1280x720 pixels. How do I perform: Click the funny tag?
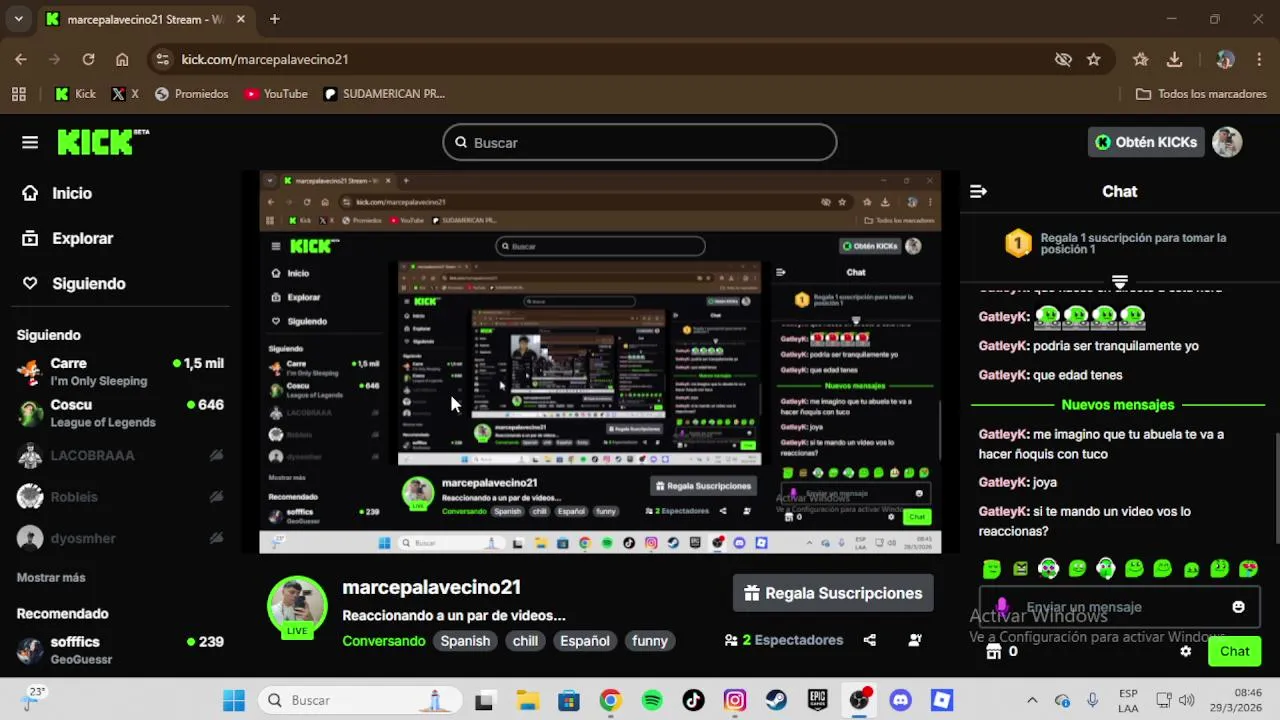(x=650, y=641)
